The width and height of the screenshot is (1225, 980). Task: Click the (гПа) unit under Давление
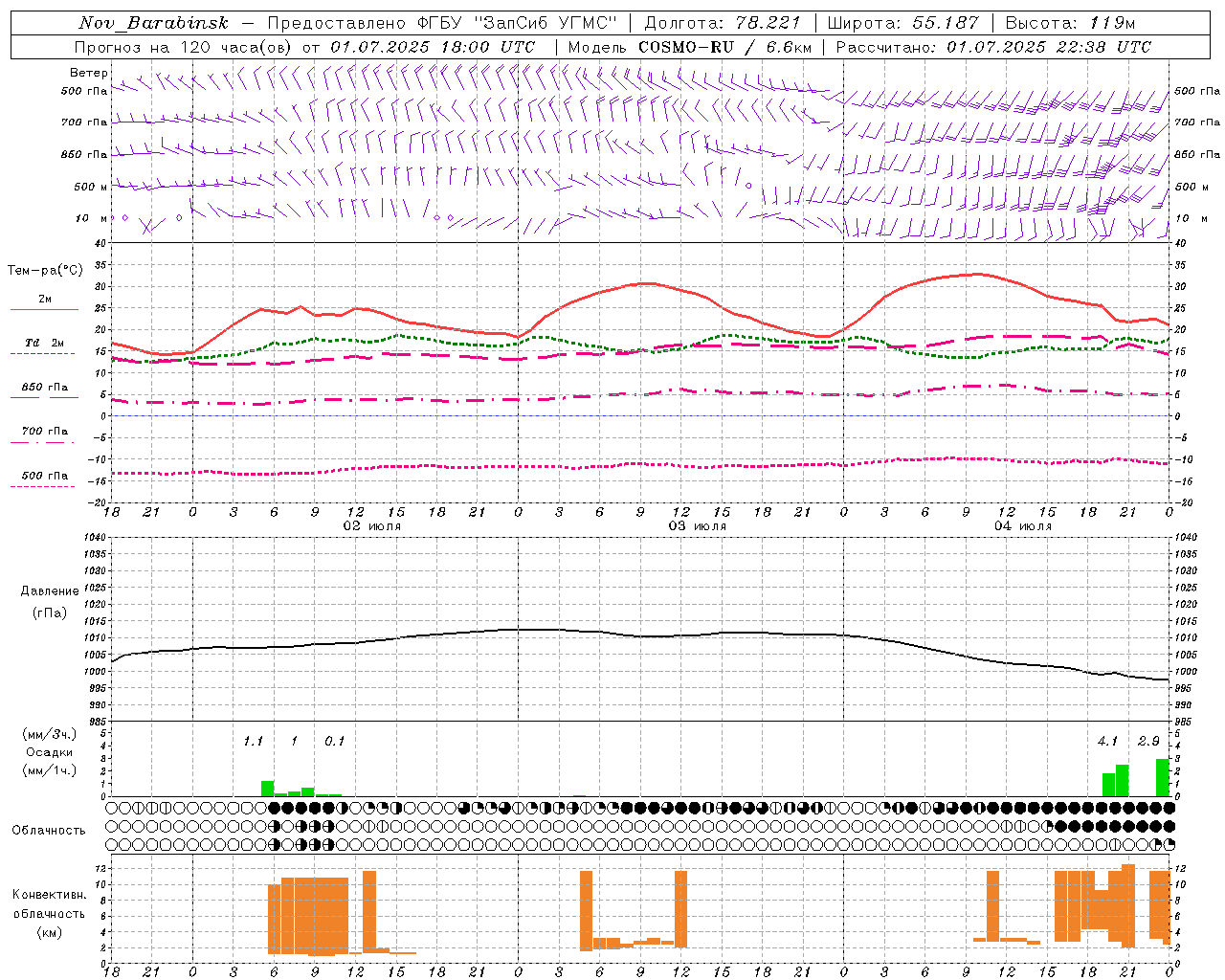click(50, 612)
